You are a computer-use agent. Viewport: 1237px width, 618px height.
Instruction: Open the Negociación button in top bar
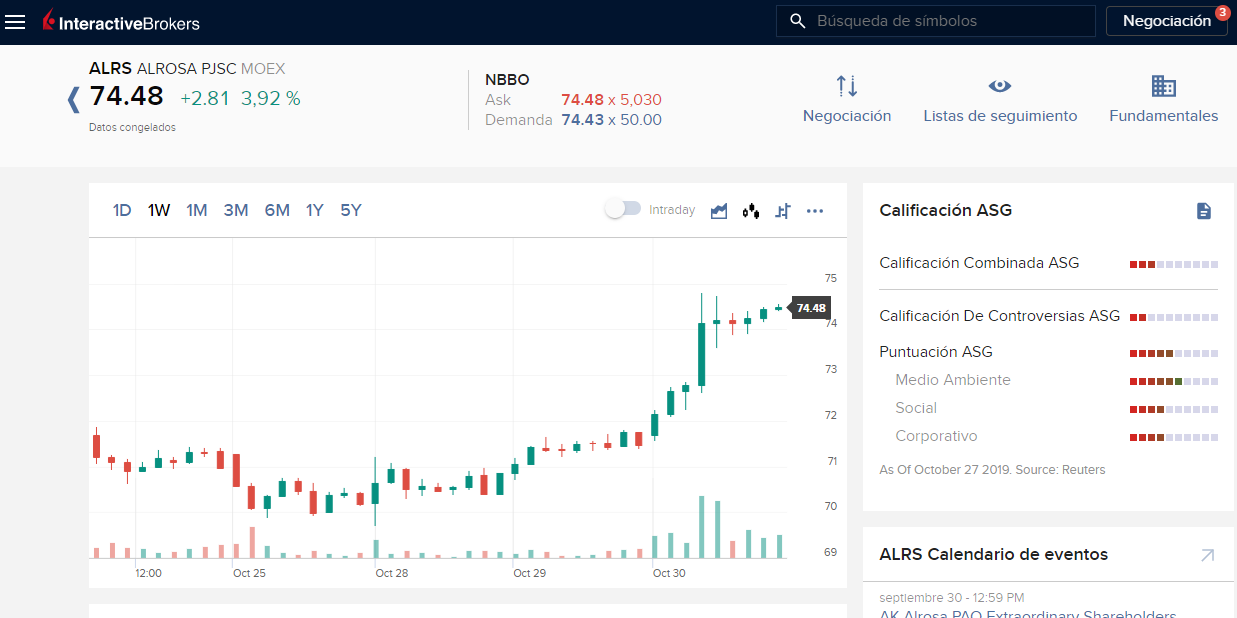click(1166, 21)
